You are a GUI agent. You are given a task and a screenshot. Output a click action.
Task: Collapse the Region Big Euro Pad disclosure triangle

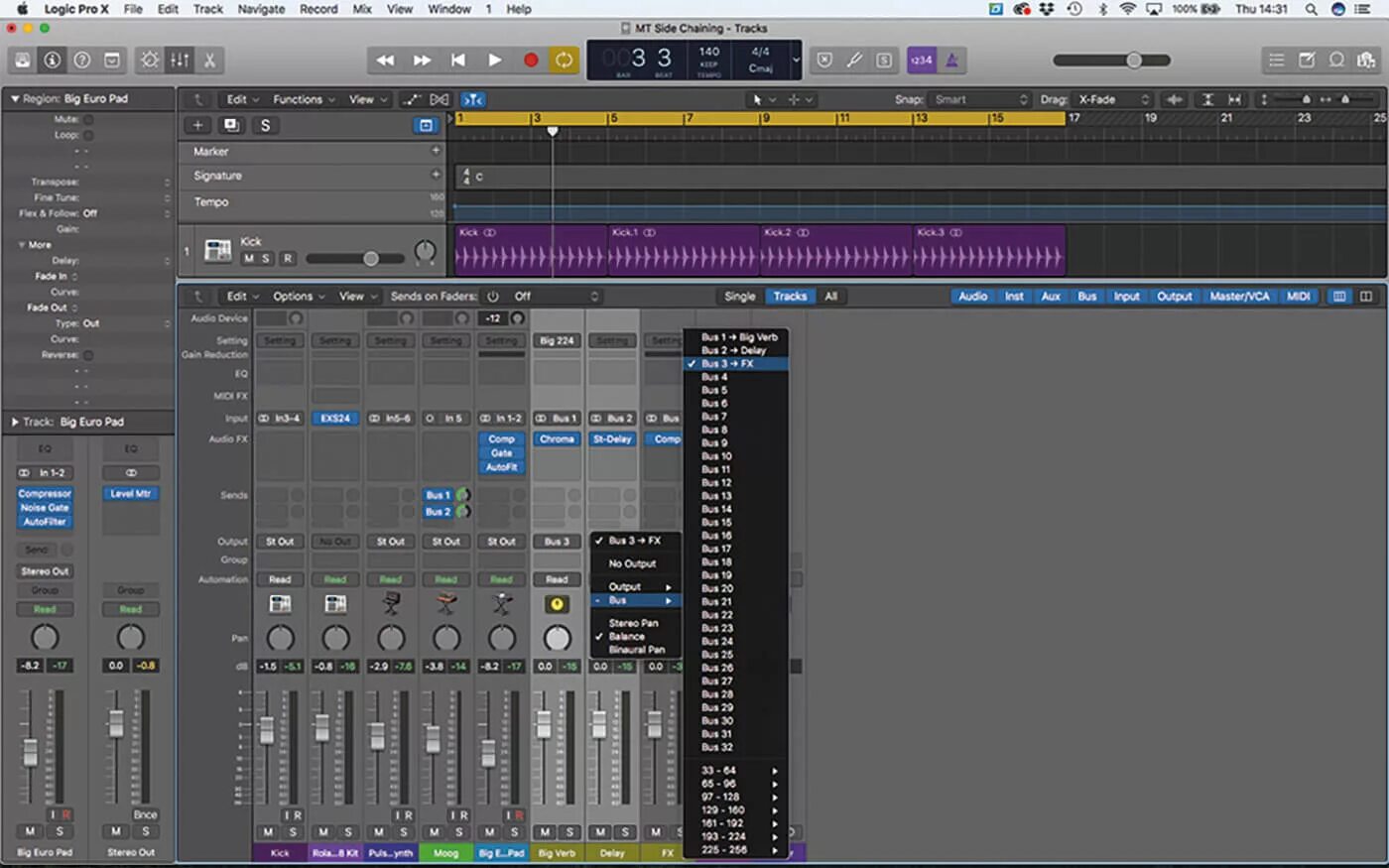tap(15, 98)
